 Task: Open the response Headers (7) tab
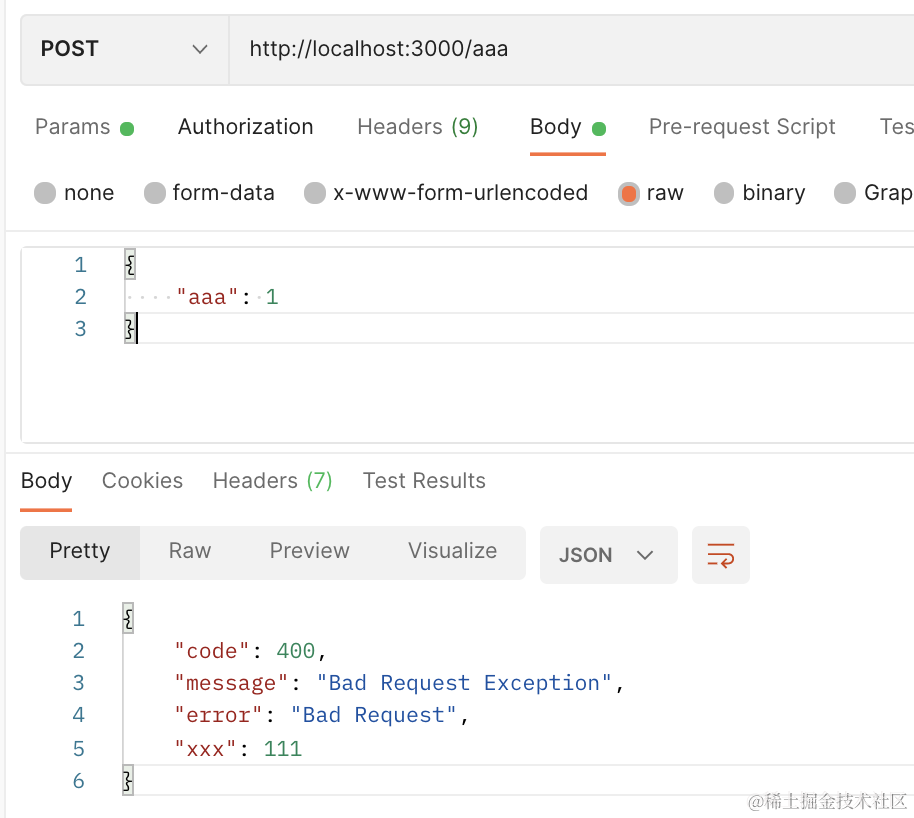[x=272, y=481]
